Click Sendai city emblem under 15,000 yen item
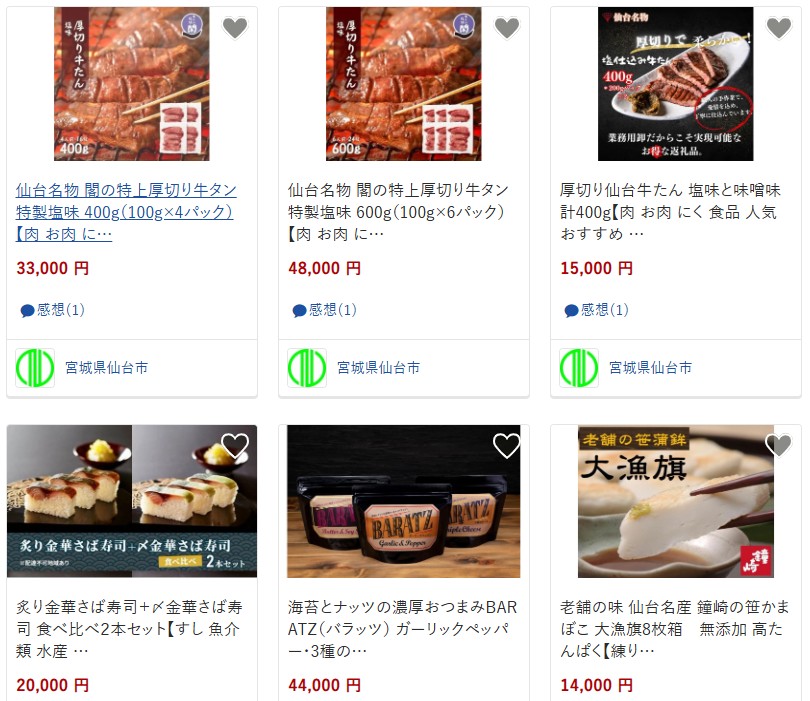This screenshot has width=810, height=701. pyautogui.click(x=579, y=368)
